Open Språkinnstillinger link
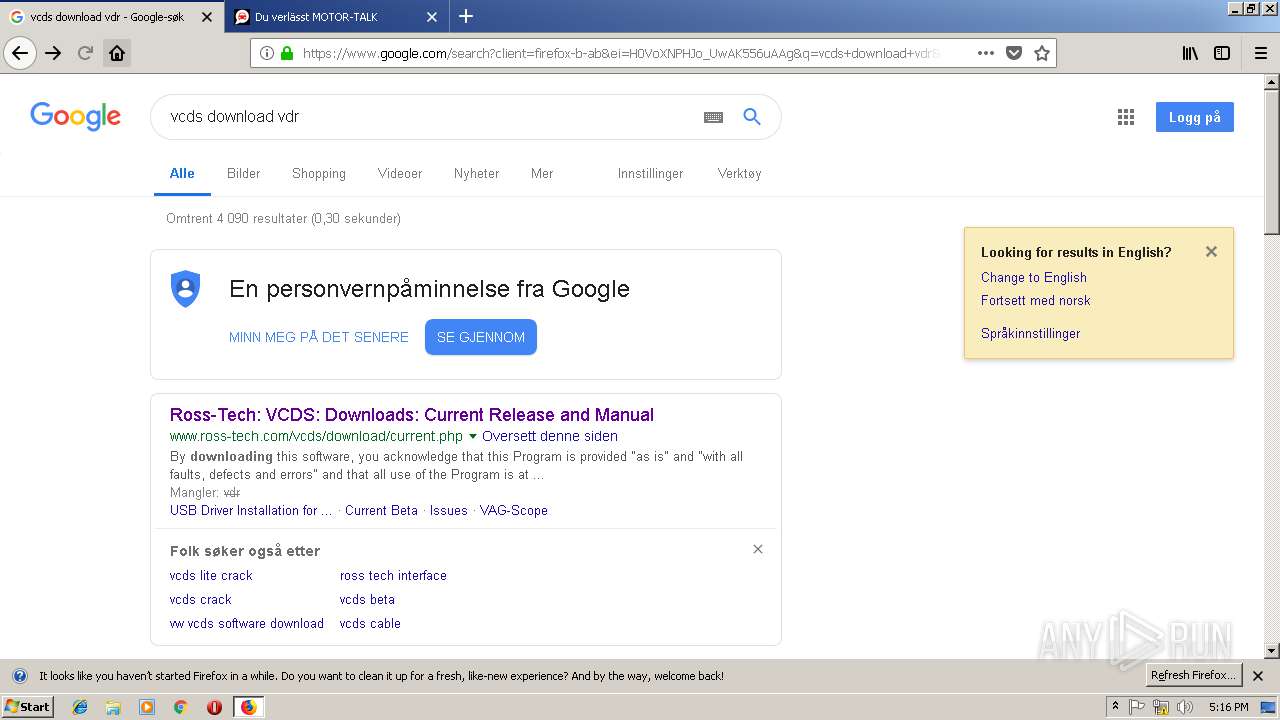Screen dimensions: 1280x720 (x=1030, y=334)
